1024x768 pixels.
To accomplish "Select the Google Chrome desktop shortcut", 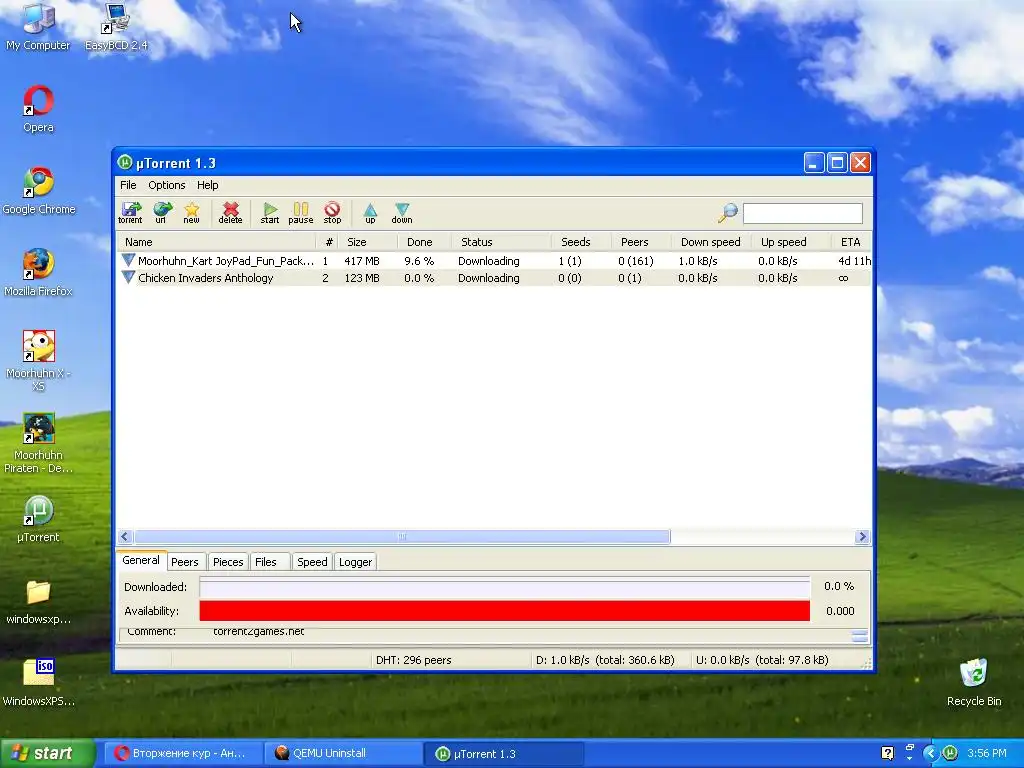I will pyautogui.click(x=39, y=191).
